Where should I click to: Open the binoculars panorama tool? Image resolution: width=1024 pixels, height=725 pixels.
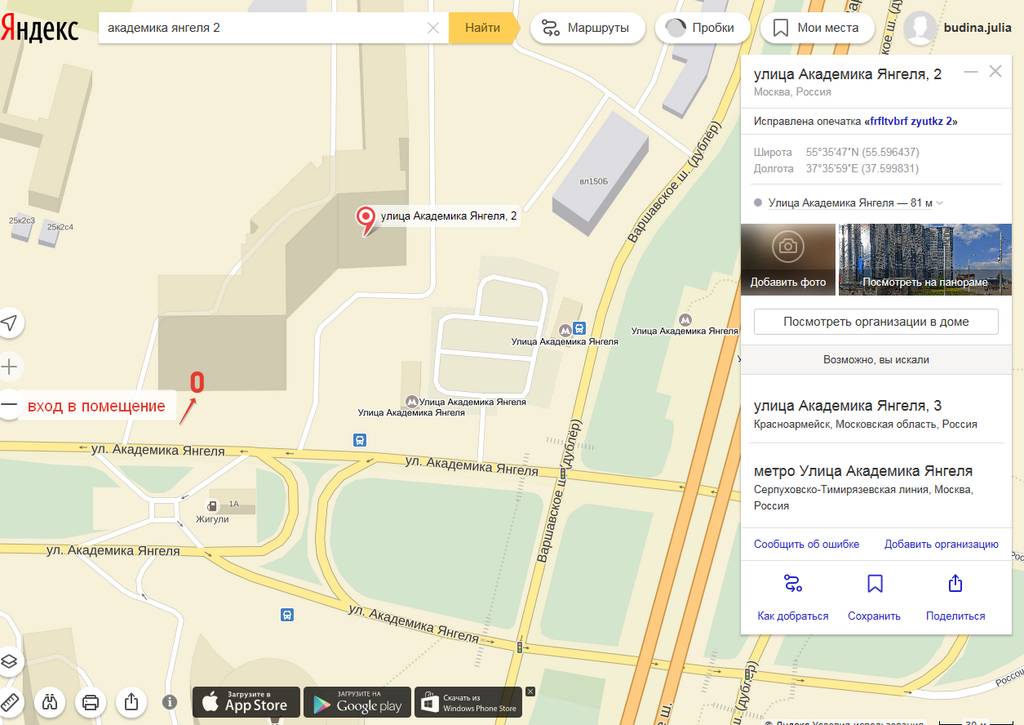[x=50, y=702]
